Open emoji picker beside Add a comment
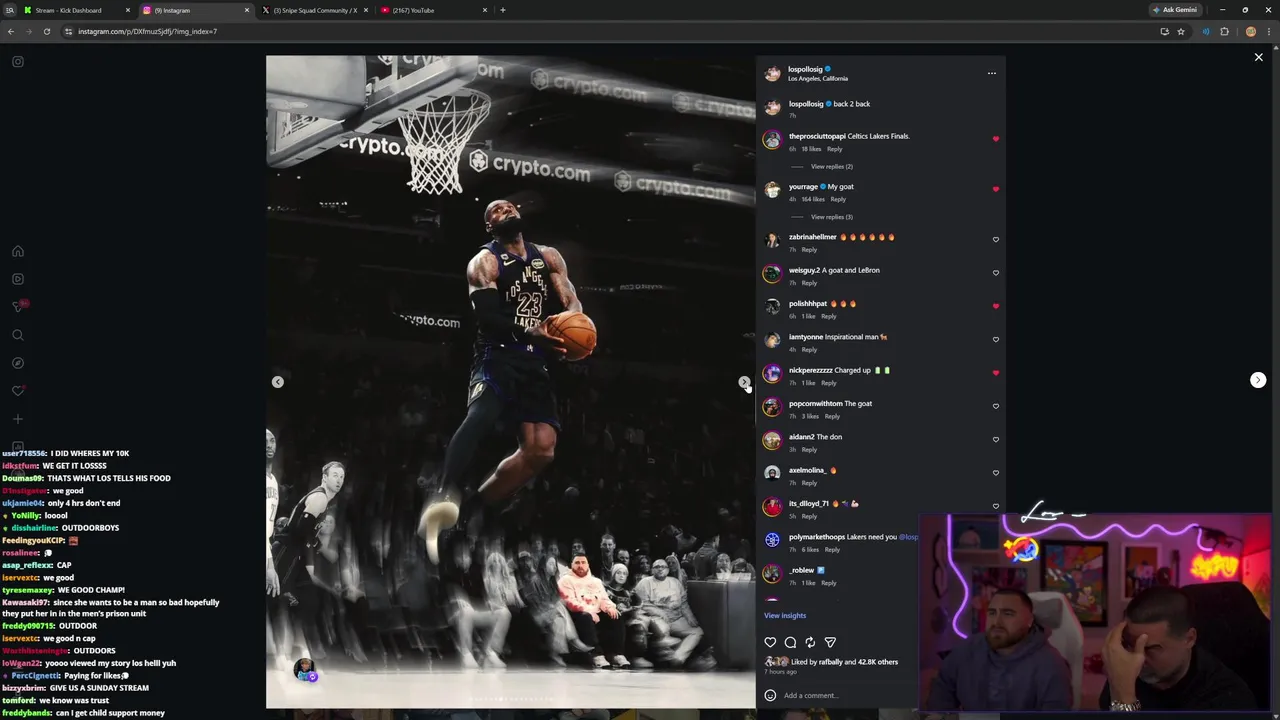Viewport: 1280px width, 720px height. tap(770, 695)
